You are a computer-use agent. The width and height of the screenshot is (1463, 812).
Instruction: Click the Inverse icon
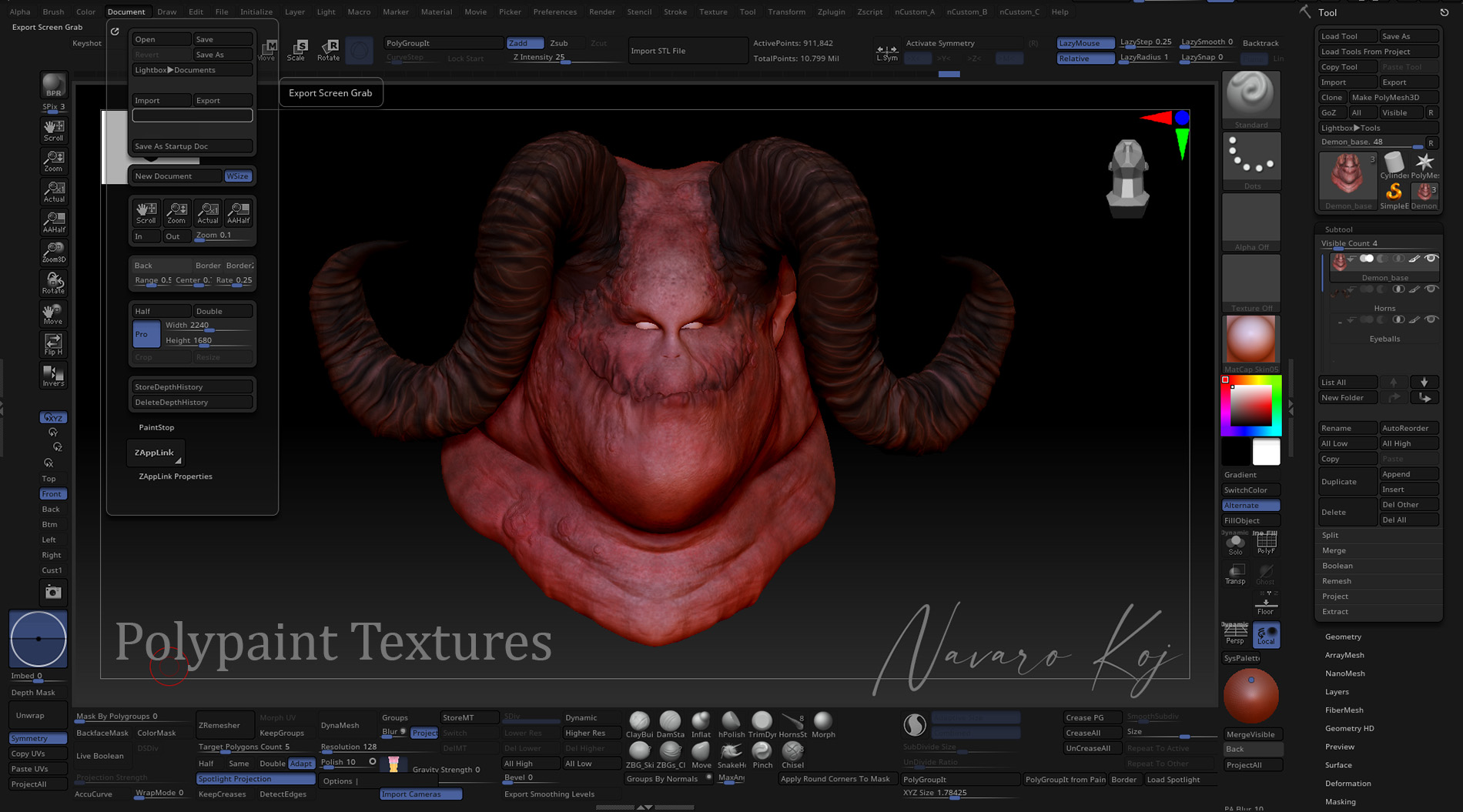pyautogui.click(x=53, y=375)
